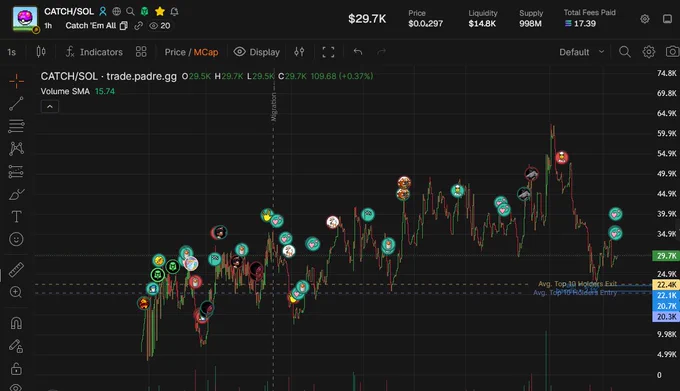Expand the Default layout dropdown
This screenshot has height=391, width=680.
click(582, 52)
